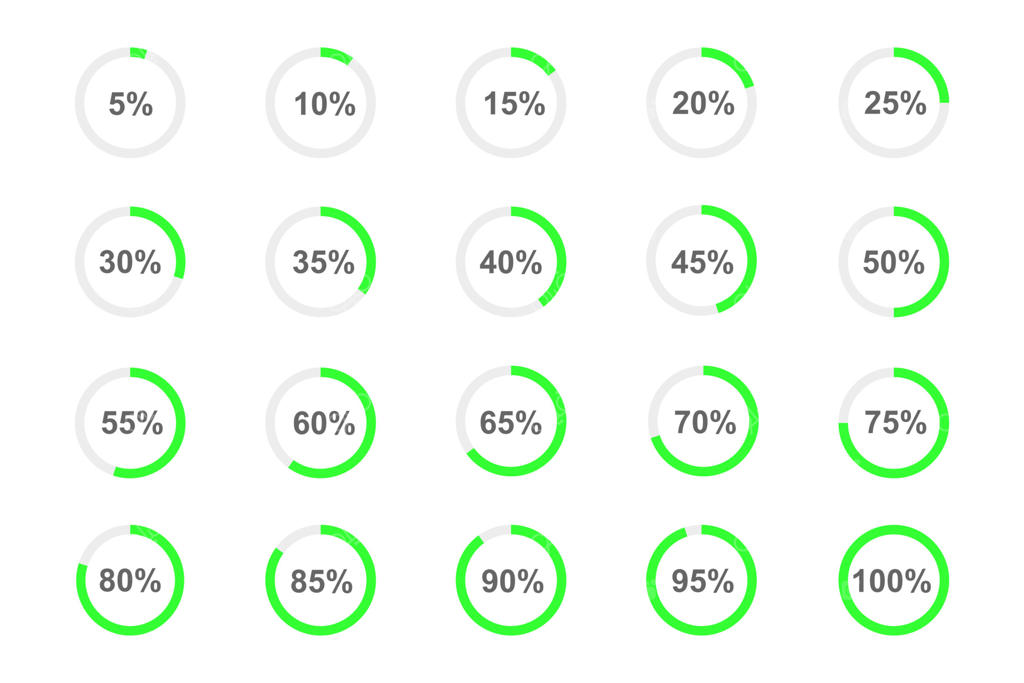1024x683 pixels.
Task: Pick the 40% progress ring
Action: pos(511,262)
